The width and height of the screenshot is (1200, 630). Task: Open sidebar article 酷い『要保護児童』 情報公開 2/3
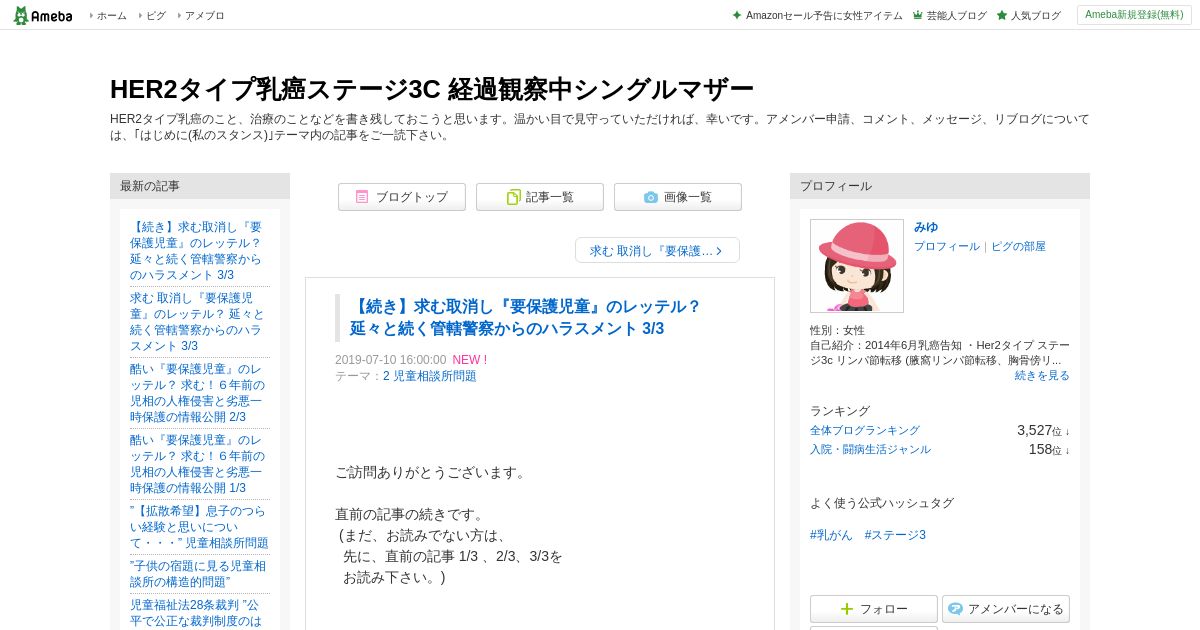click(x=199, y=393)
